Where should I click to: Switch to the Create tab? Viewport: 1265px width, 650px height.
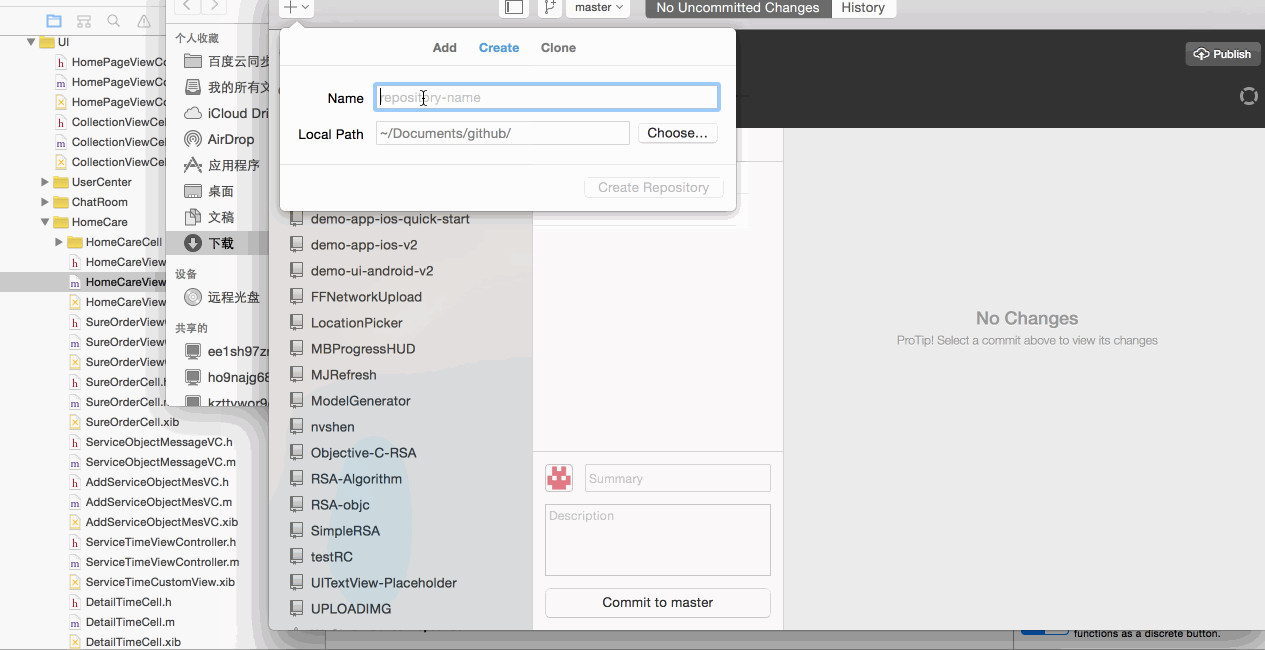coord(499,48)
